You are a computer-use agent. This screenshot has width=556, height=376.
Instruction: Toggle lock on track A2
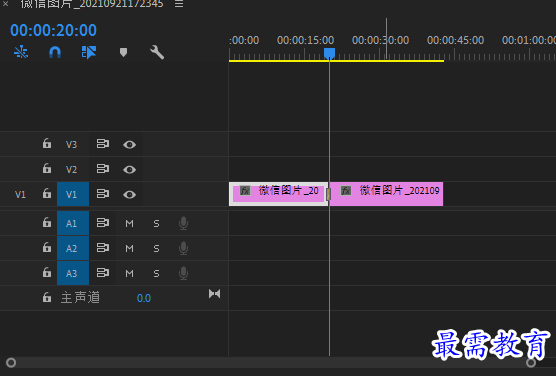(x=47, y=248)
